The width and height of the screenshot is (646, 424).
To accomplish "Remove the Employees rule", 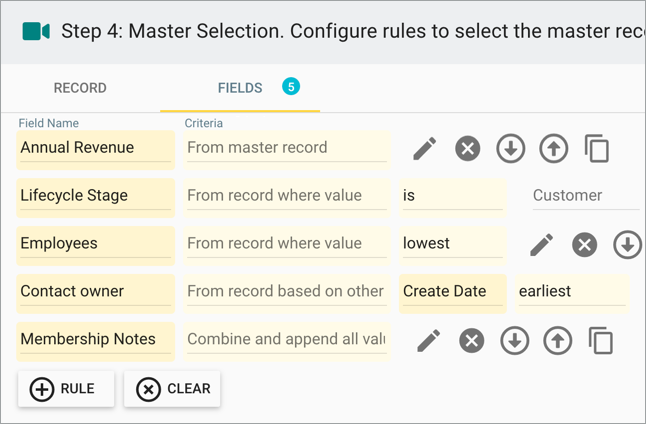I will (x=585, y=245).
